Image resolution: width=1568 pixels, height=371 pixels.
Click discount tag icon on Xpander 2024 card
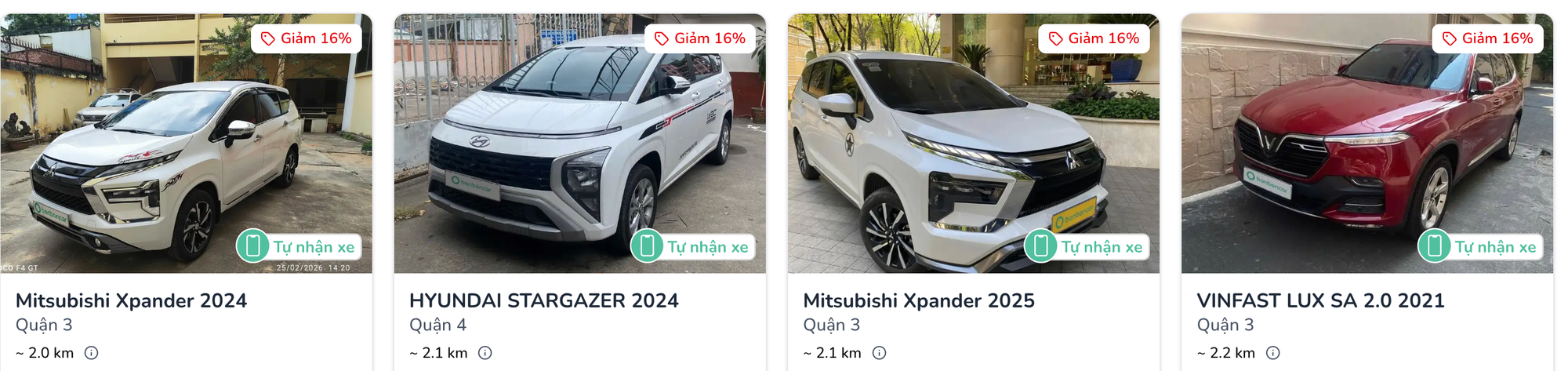point(268,38)
